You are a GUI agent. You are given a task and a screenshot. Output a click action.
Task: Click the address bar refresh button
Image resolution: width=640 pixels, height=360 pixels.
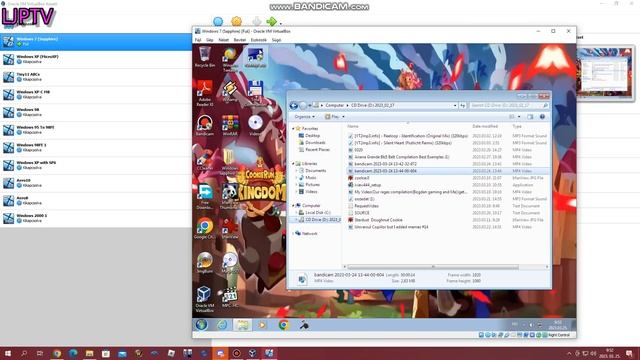click(462, 105)
